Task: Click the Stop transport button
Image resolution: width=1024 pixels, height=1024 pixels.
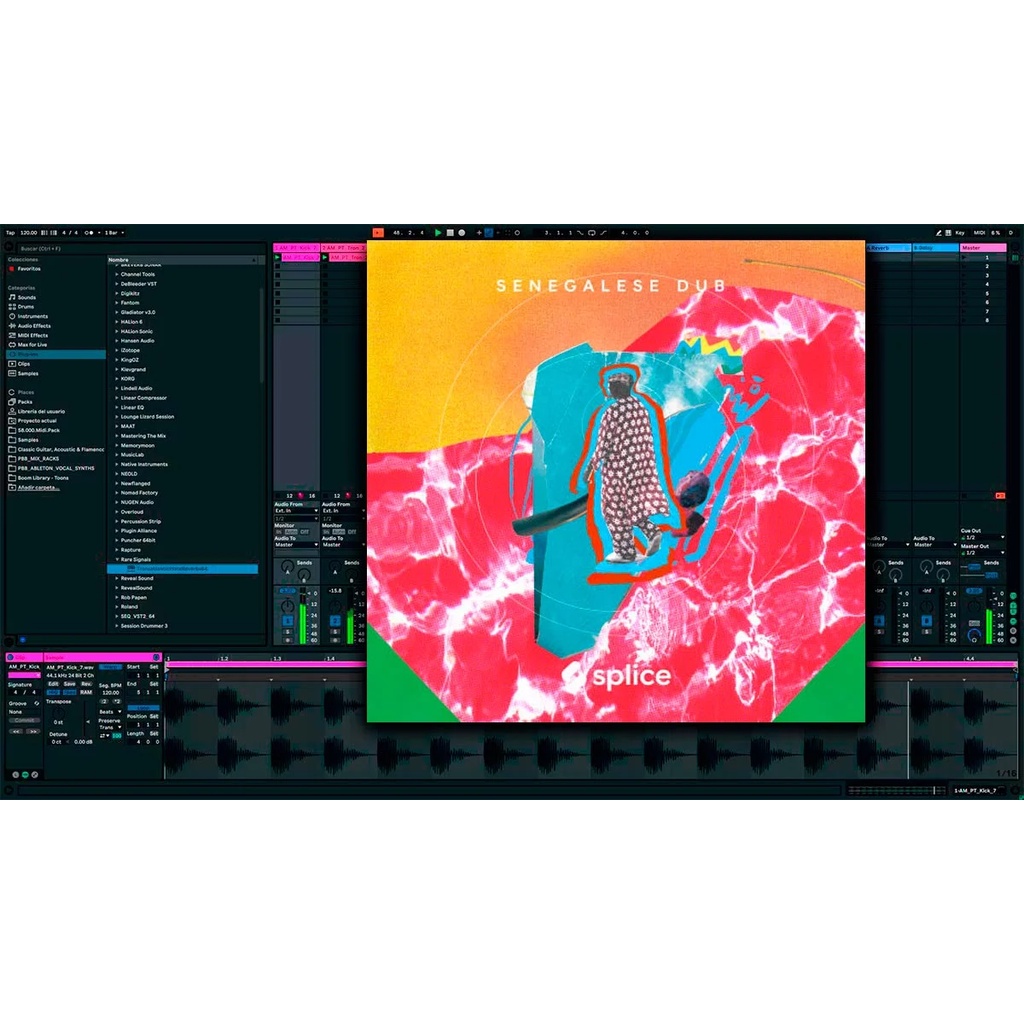Action: click(x=450, y=232)
